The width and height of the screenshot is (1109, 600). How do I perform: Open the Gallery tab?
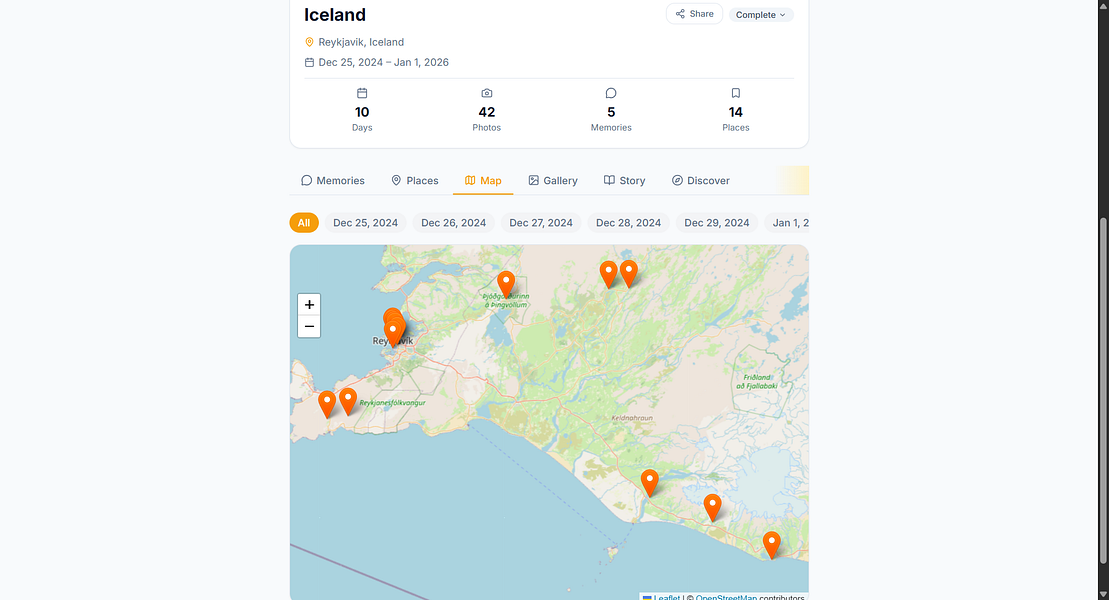(553, 180)
